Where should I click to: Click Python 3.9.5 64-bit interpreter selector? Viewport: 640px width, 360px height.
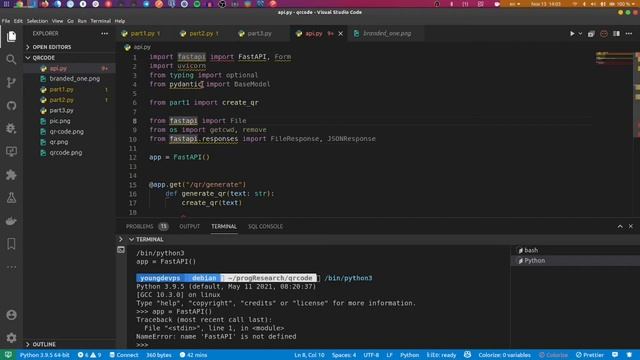tap(44, 355)
